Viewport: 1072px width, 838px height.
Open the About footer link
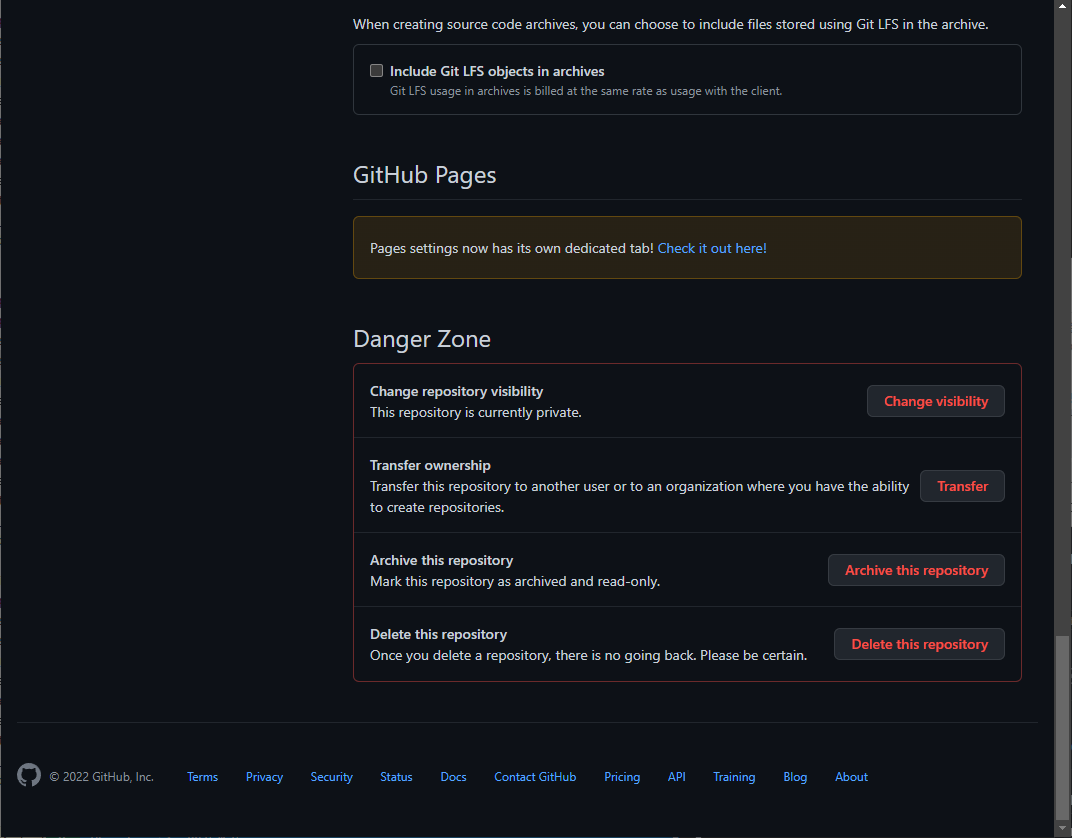tap(851, 776)
